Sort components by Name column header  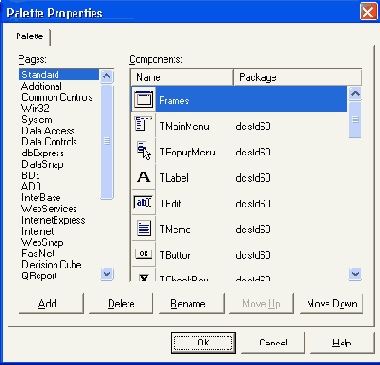[182, 77]
